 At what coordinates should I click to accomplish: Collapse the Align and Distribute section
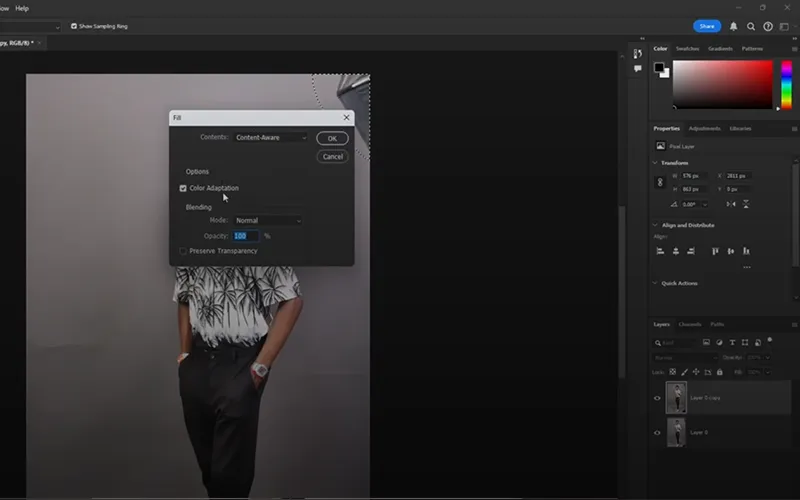pyautogui.click(x=655, y=225)
